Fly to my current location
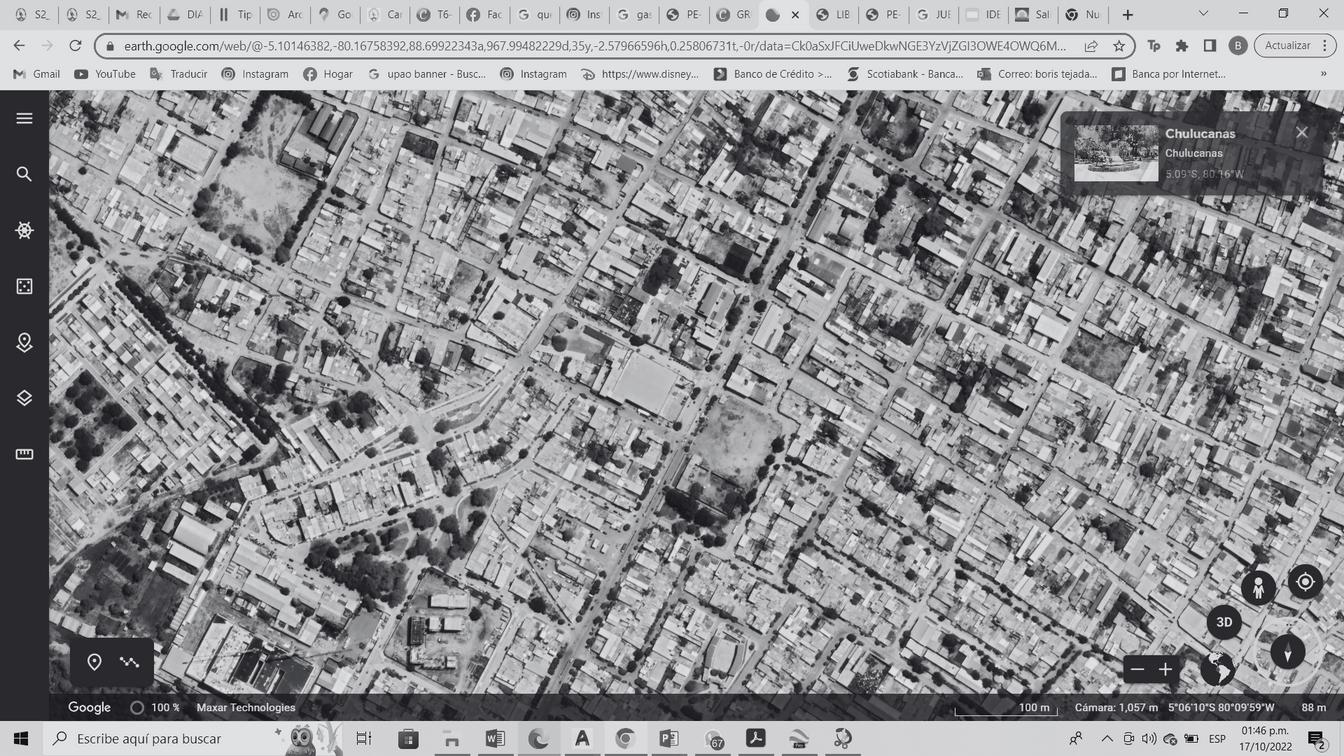 [x=1305, y=582]
